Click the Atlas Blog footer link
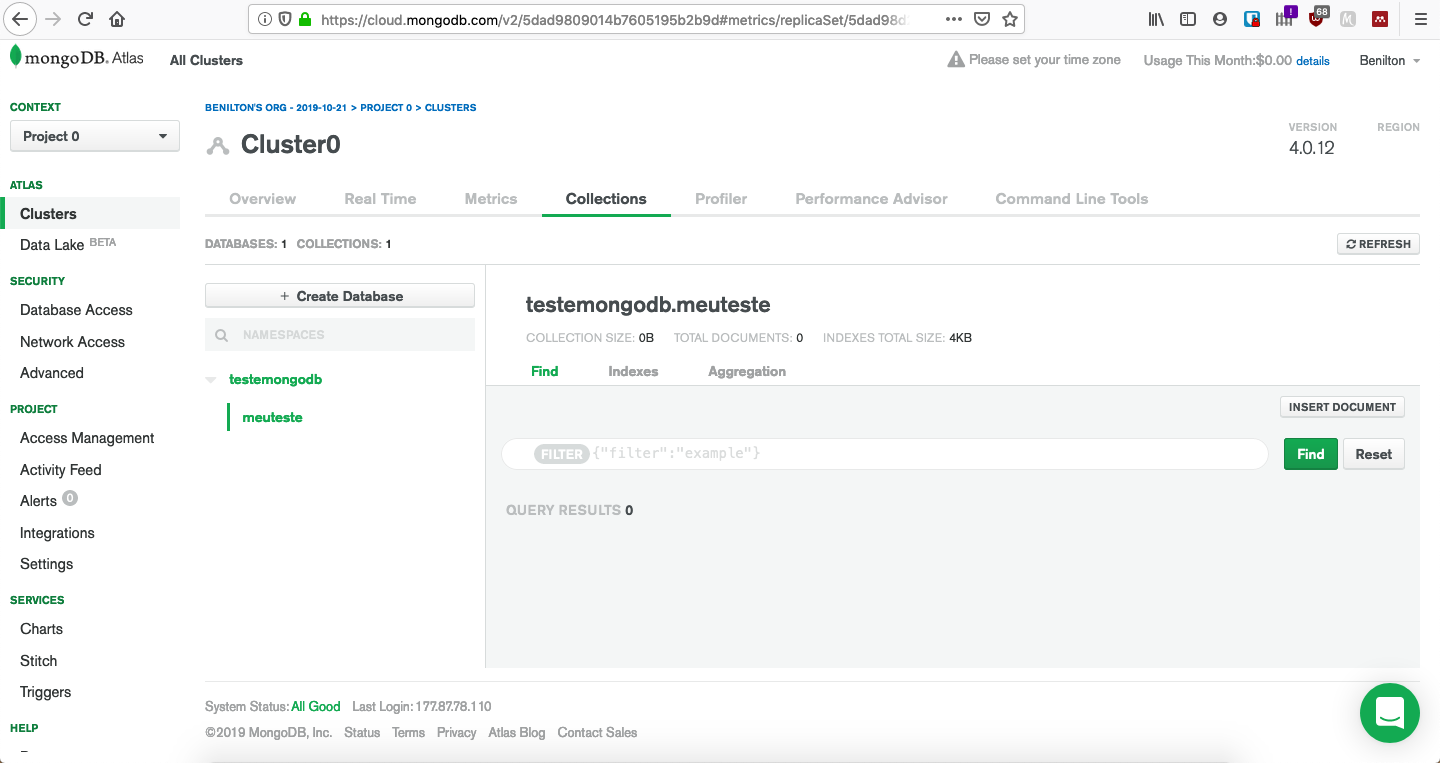 coord(517,733)
